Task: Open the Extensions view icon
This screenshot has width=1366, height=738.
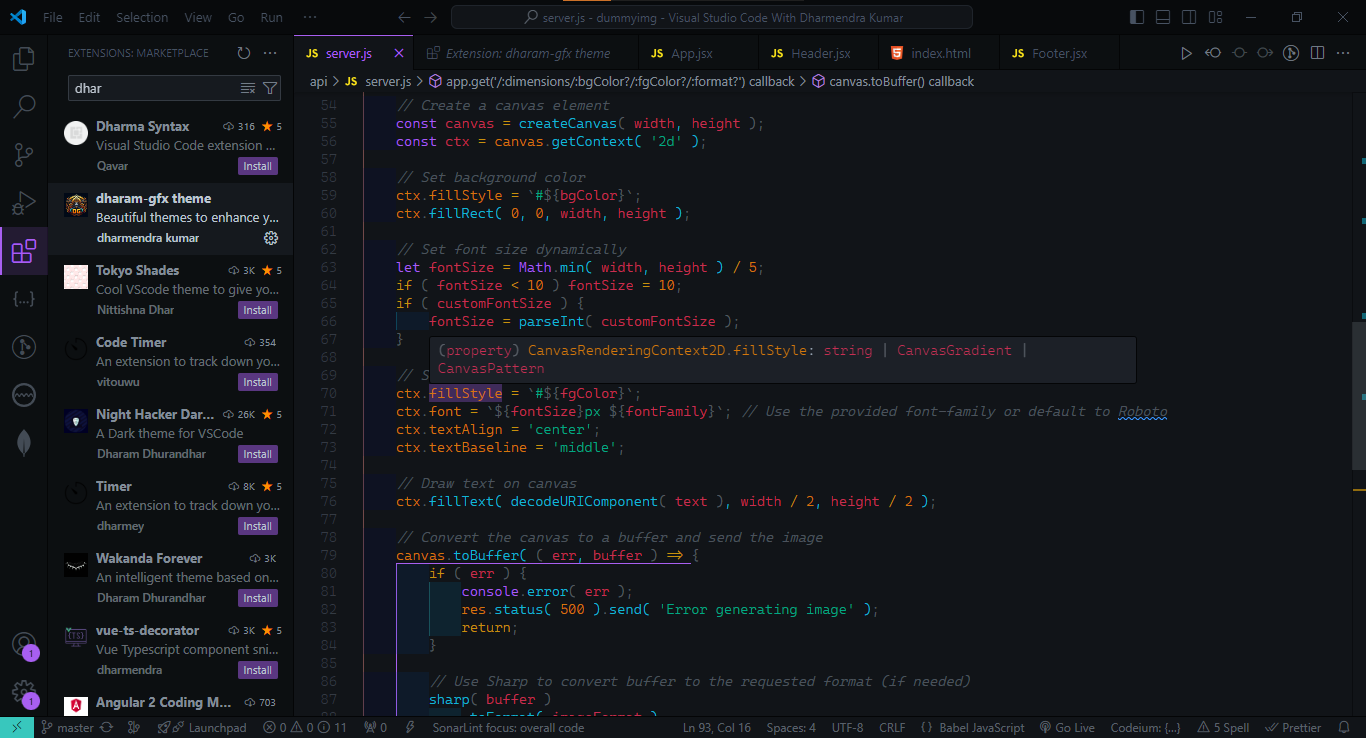Action: coord(24,251)
